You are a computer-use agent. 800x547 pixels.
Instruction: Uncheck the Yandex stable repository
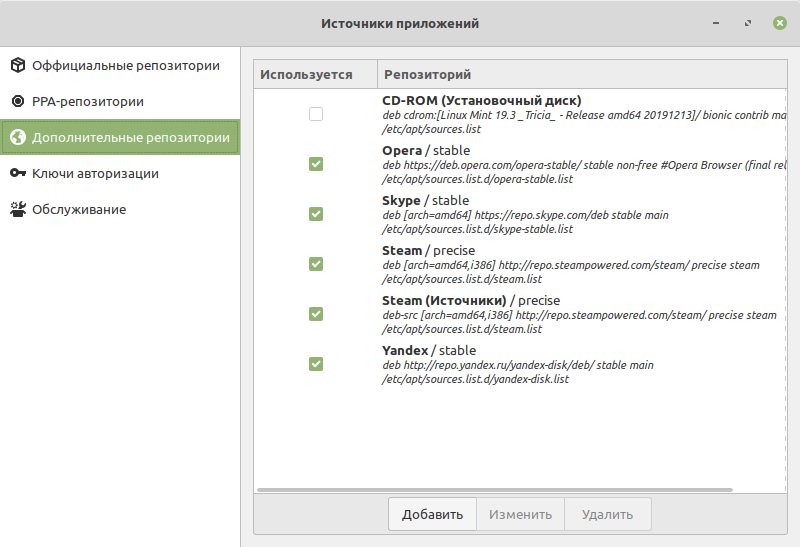click(x=316, y=364)
